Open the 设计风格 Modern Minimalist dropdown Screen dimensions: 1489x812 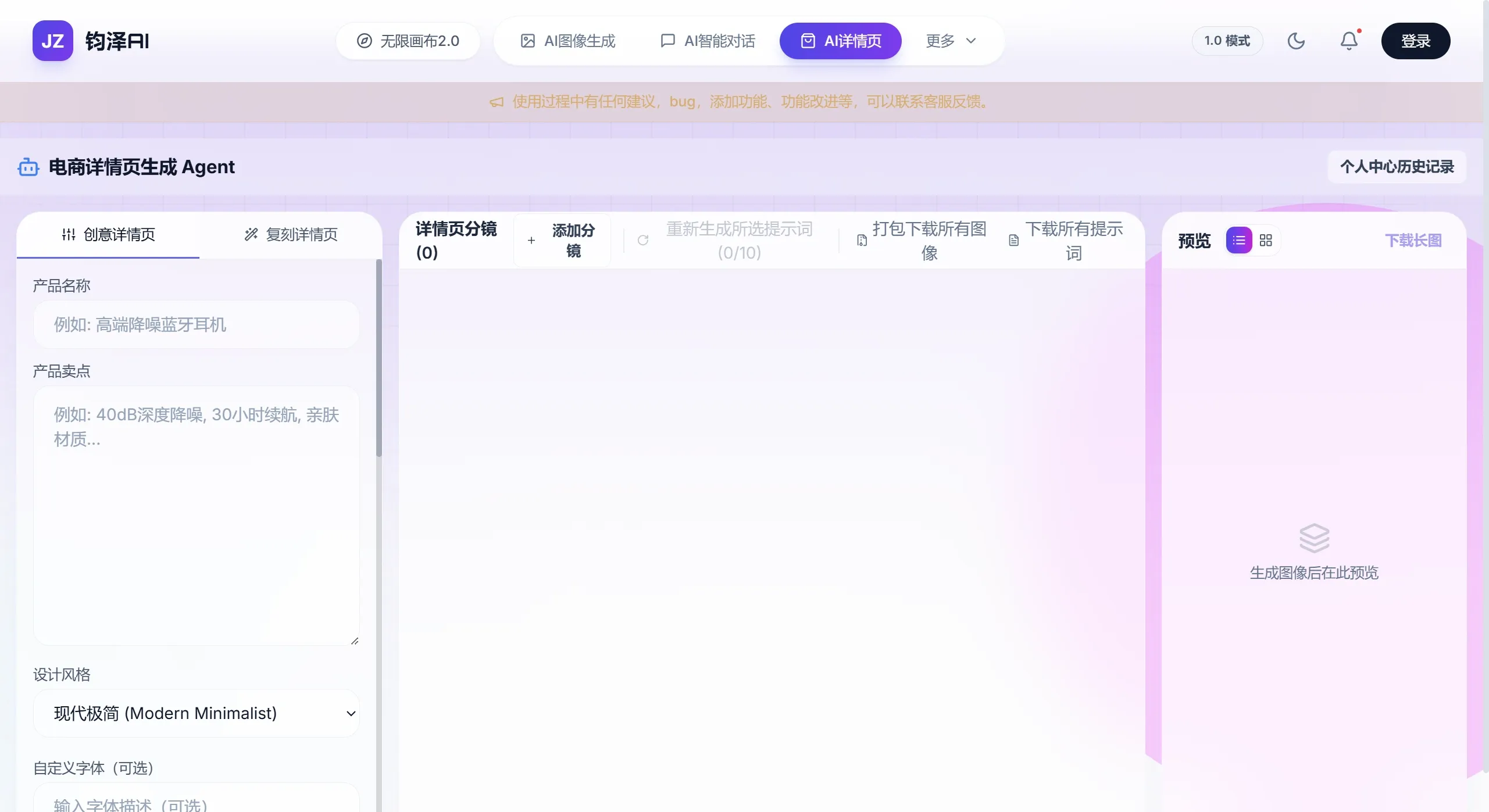[196, 713]
